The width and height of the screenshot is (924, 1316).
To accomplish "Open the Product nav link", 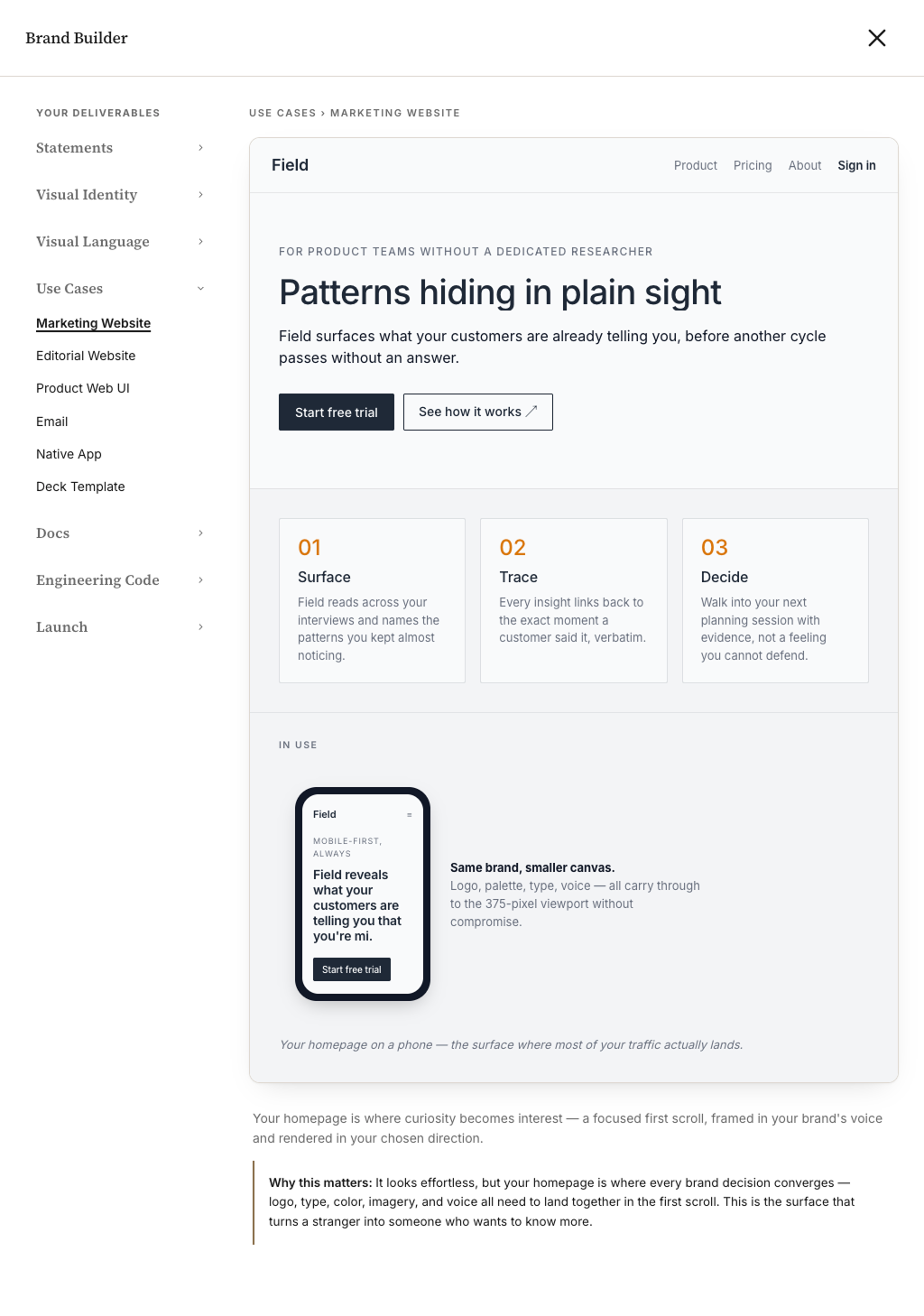I will tap(696, 165).
